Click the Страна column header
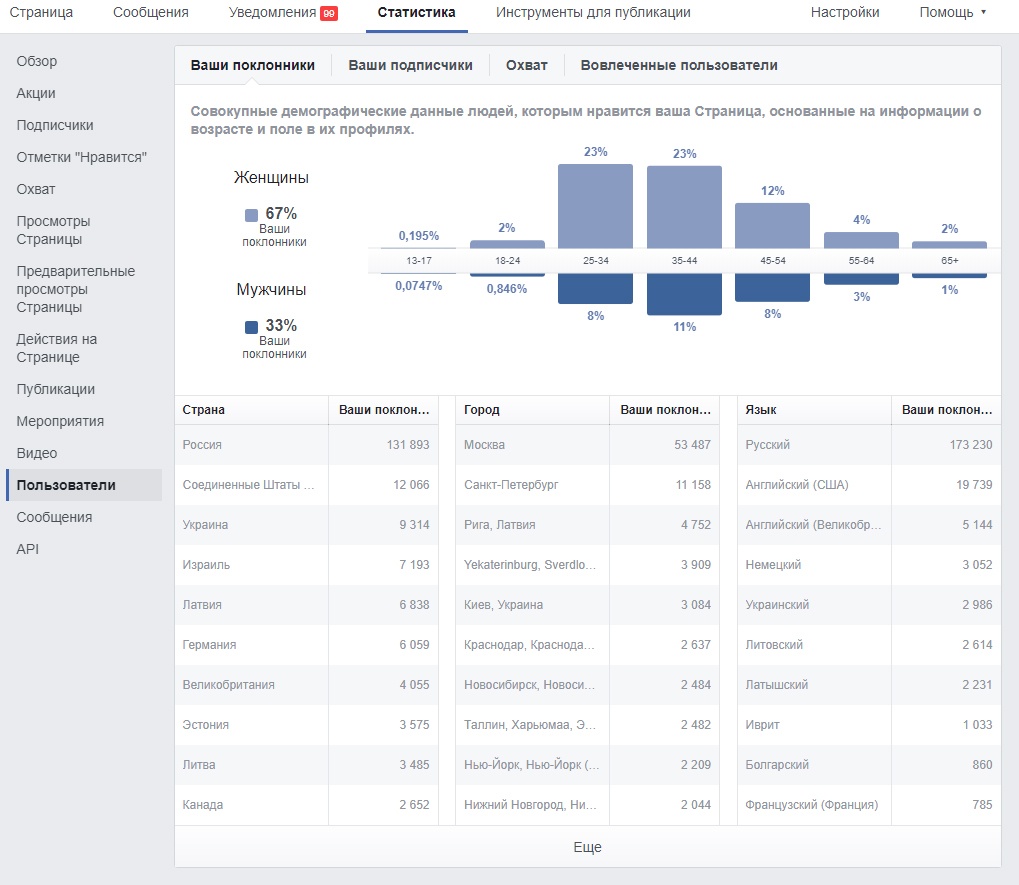The image size is (1019, 885). tap(204, 410)
